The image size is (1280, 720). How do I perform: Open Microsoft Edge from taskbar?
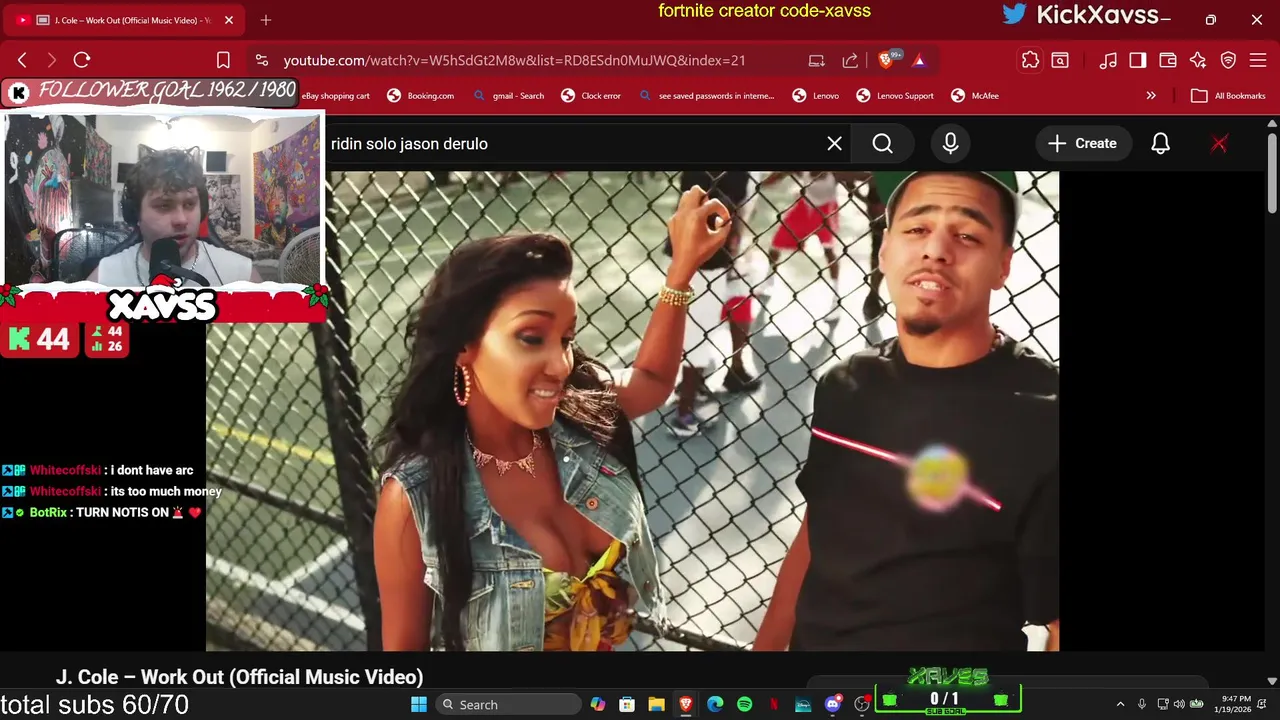click(x=715, y=705)
